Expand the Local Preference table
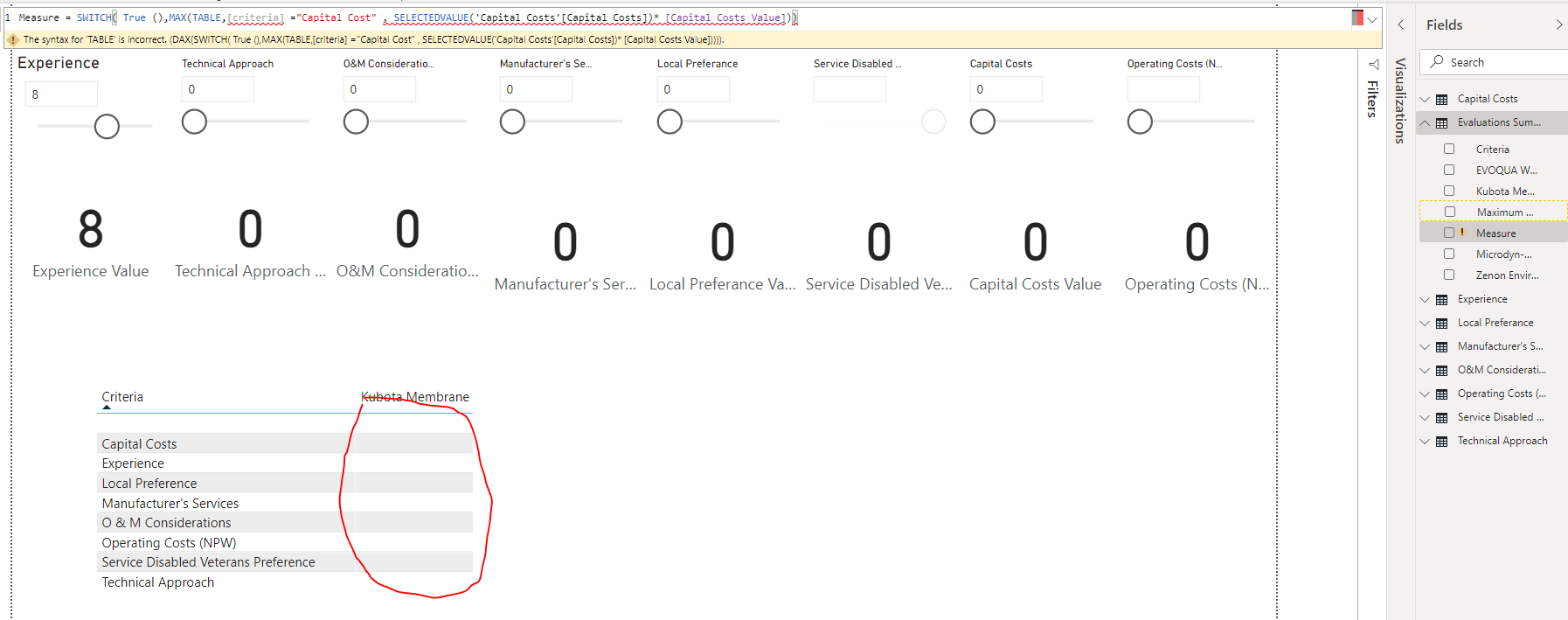This screenshot has width=1568, height=620. [x=1425, y=323]
